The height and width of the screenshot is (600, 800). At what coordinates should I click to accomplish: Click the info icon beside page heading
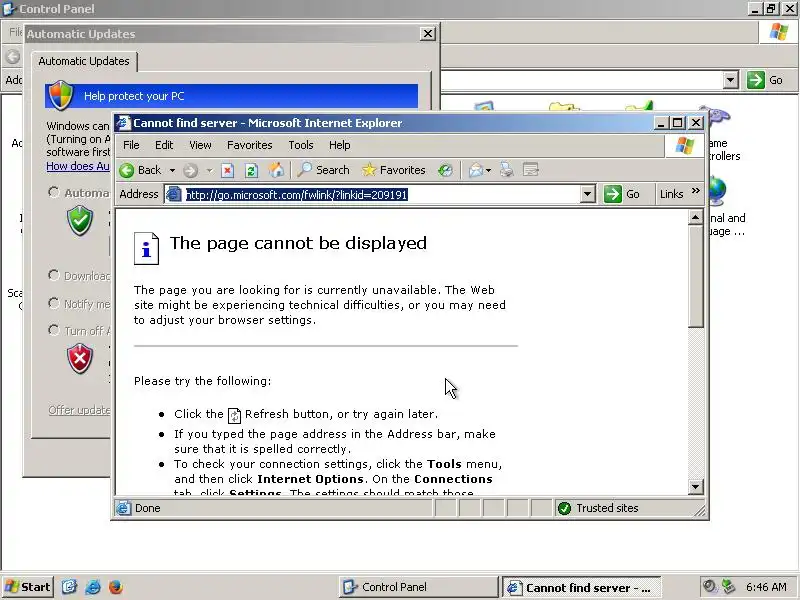coord(146,248)
